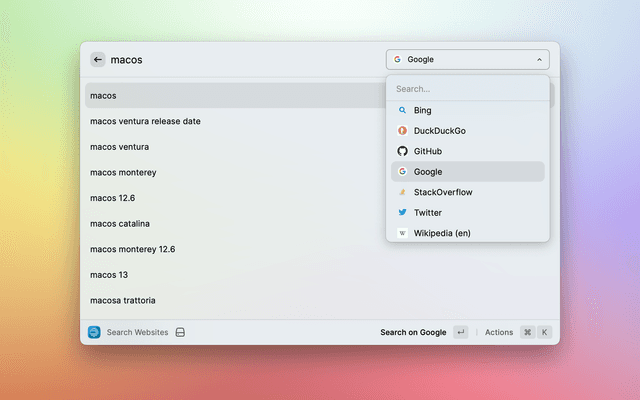Choose Google from the engine list
Image resolution: width=640 pixels, height=400 pixels.
pyautogui.click(x=428, y=172)
